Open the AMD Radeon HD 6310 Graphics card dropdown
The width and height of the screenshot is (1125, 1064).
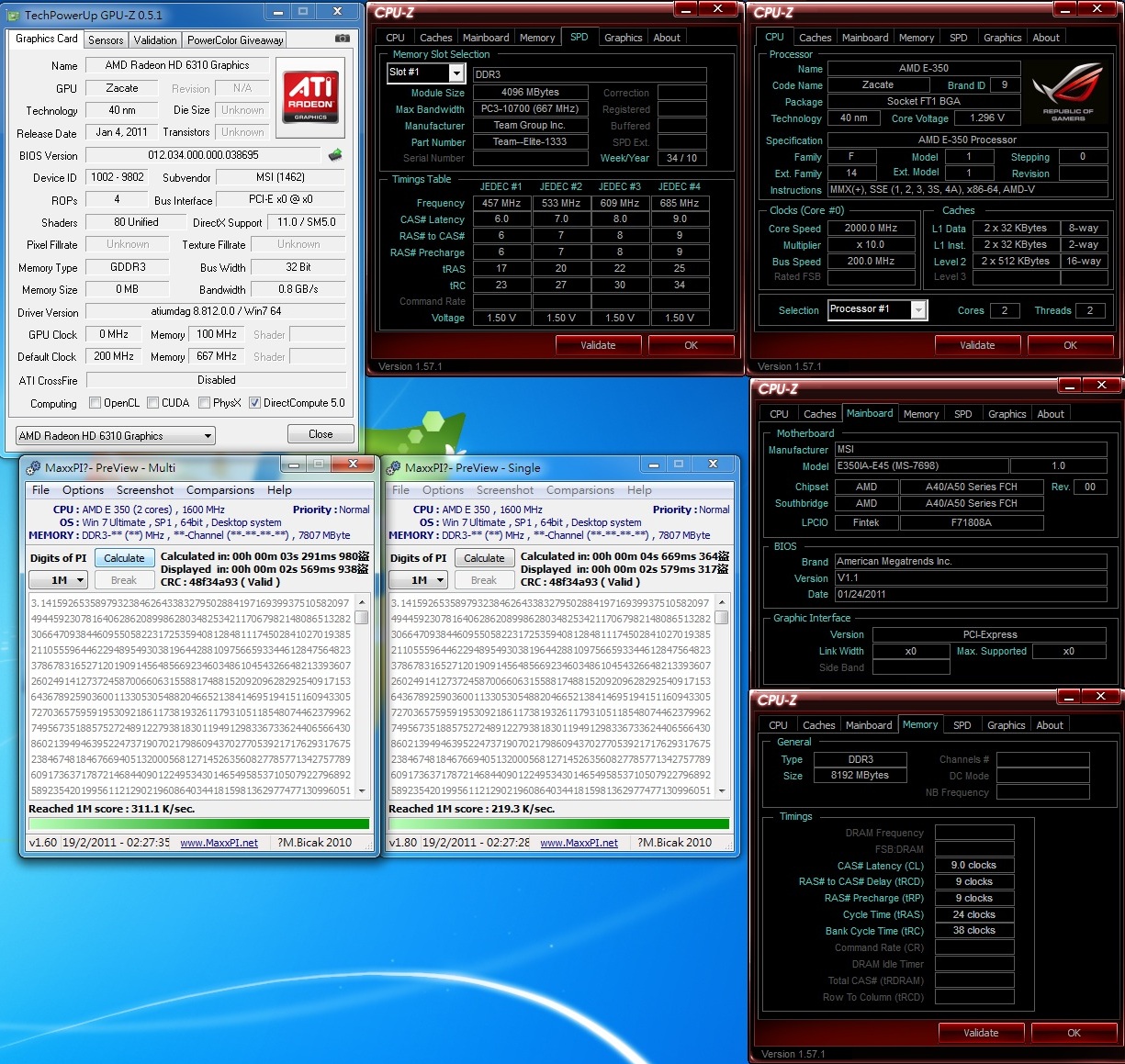116,436
